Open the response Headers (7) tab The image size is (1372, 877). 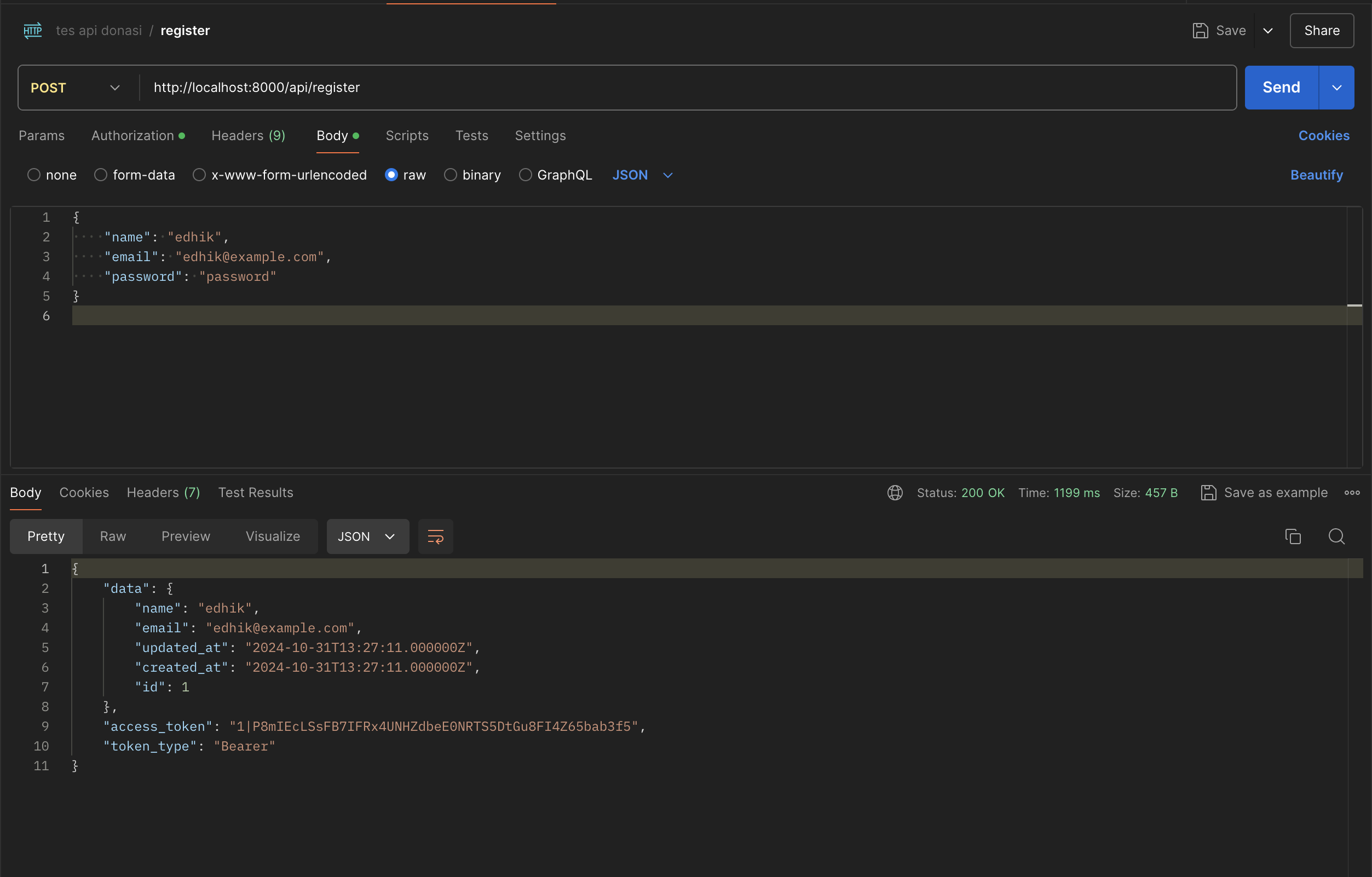click(163, 492)
